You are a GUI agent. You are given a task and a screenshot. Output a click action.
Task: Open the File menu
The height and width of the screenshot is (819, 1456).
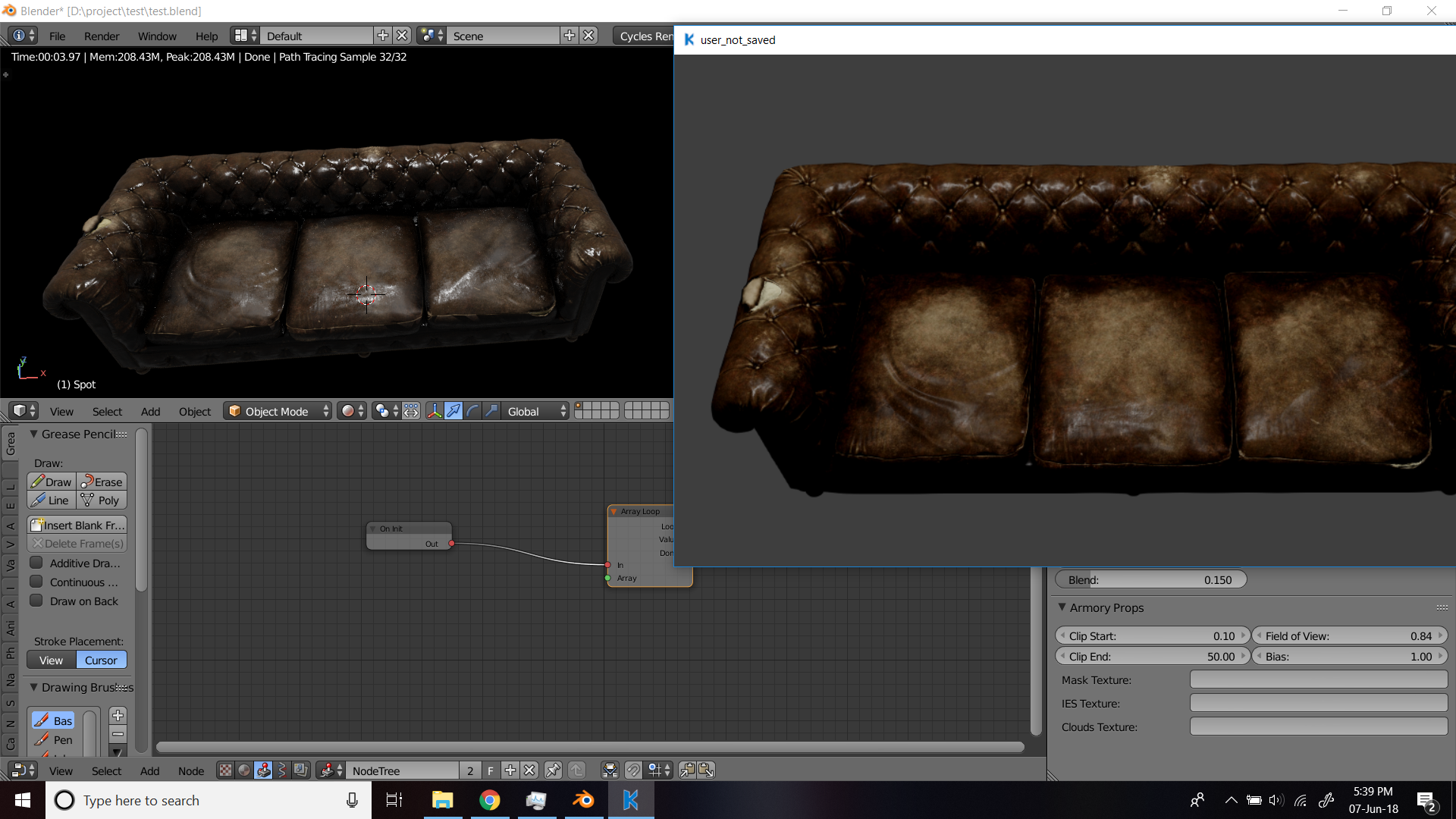point(57,36)
